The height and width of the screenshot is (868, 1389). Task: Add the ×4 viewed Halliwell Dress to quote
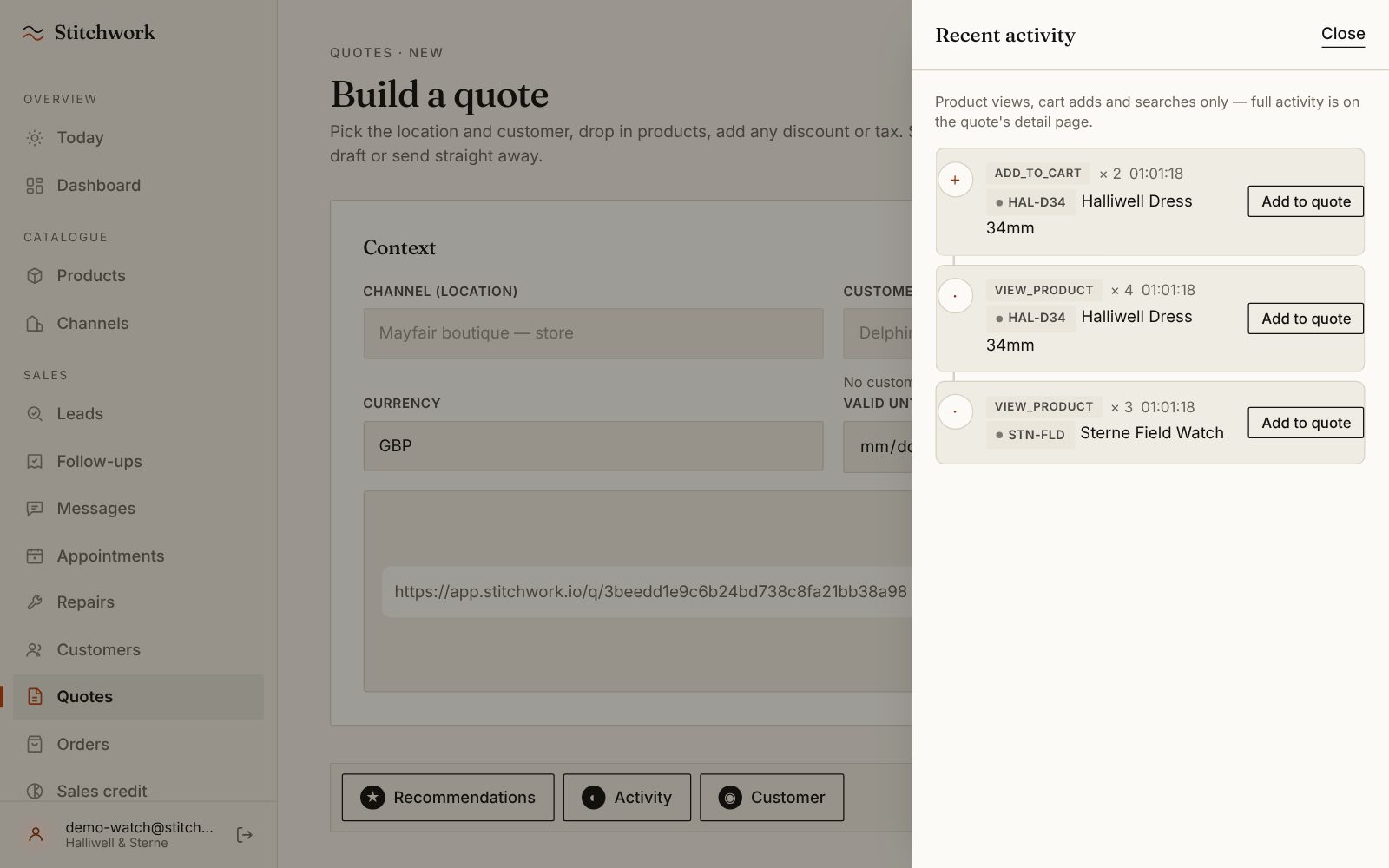pyautogui.click(x=1306, y=319)
